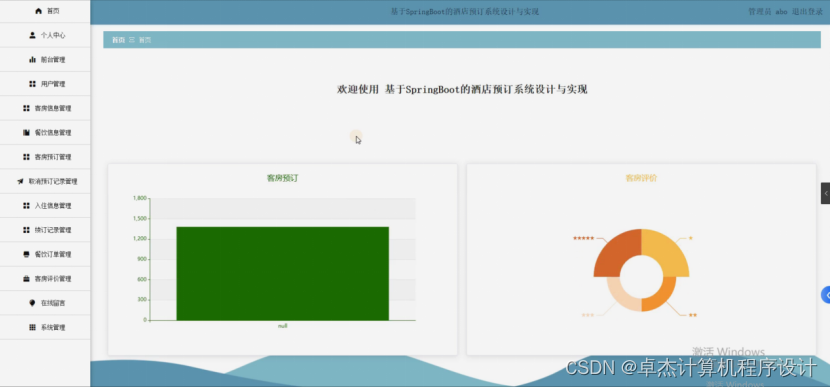Click the table icon for 系统管理
Viewport: 833px width, 387px height.
click(32, 327)
